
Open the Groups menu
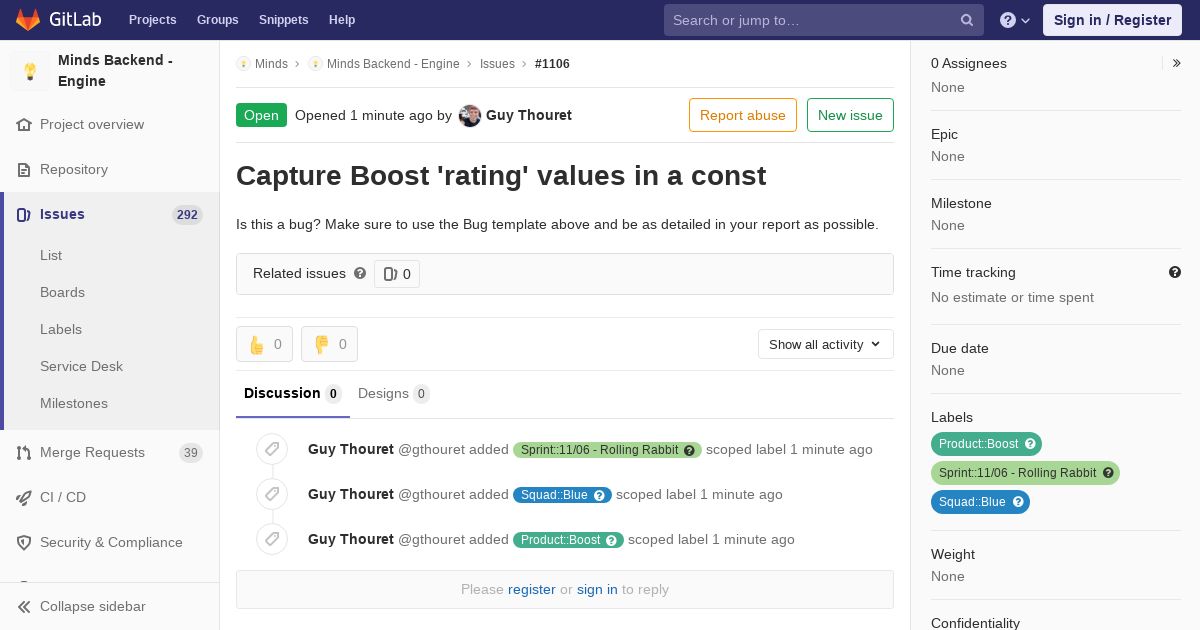click(217, 20)
